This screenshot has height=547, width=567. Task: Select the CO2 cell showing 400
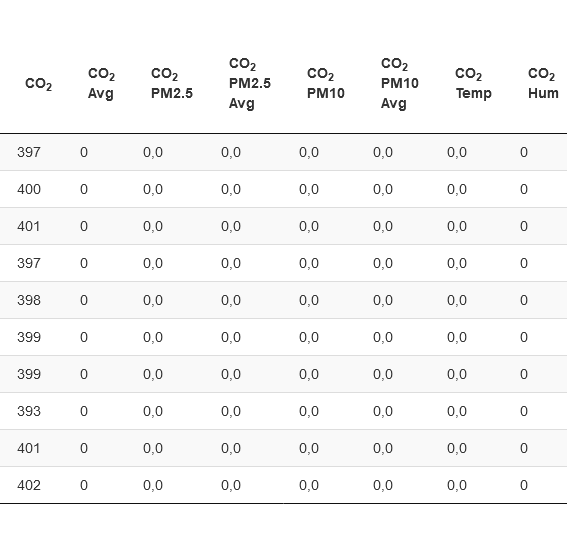pyautogui.click(x=29, y=189)
